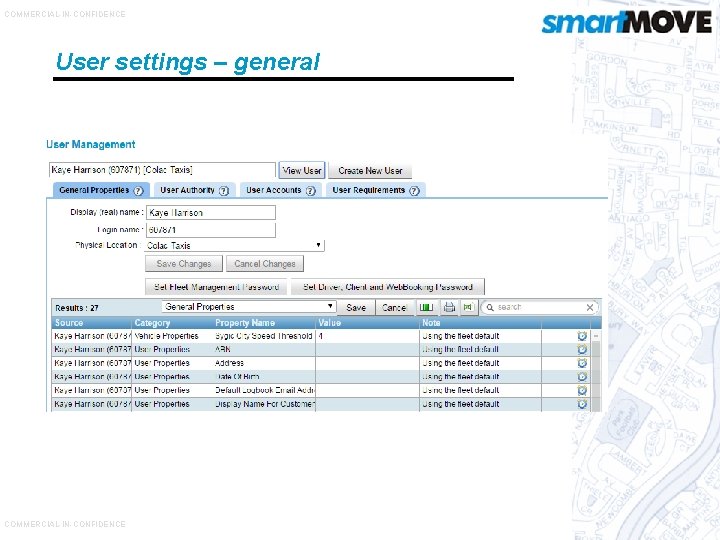The width and height of the screenshot is (720, 540).
Task: Click the Category column header
Action: 172,323
